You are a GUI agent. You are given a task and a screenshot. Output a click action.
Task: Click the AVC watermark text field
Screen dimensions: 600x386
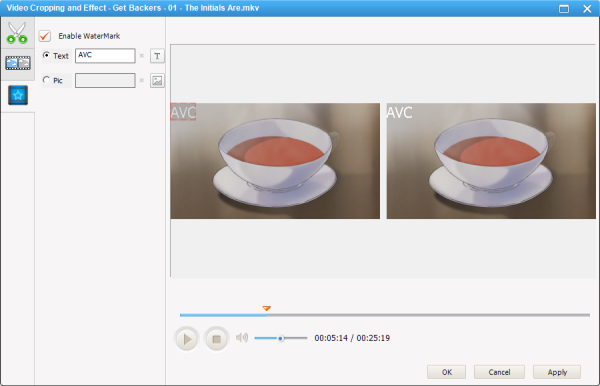(105, 55)
